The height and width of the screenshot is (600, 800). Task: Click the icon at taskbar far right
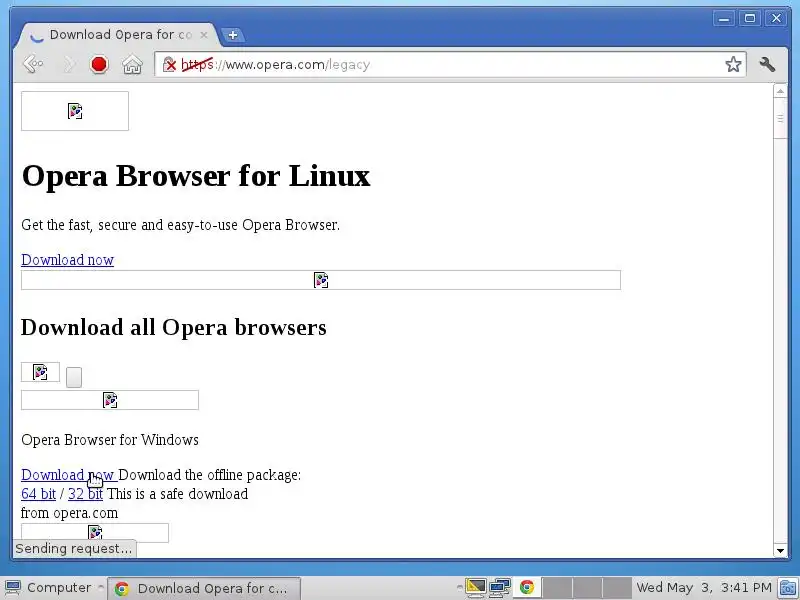pos(789,588)
